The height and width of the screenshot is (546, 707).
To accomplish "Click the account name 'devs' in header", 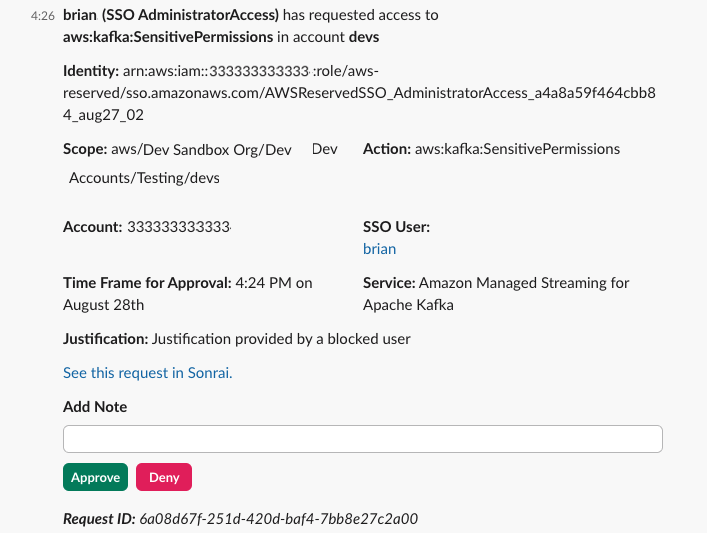I will 364,37.
